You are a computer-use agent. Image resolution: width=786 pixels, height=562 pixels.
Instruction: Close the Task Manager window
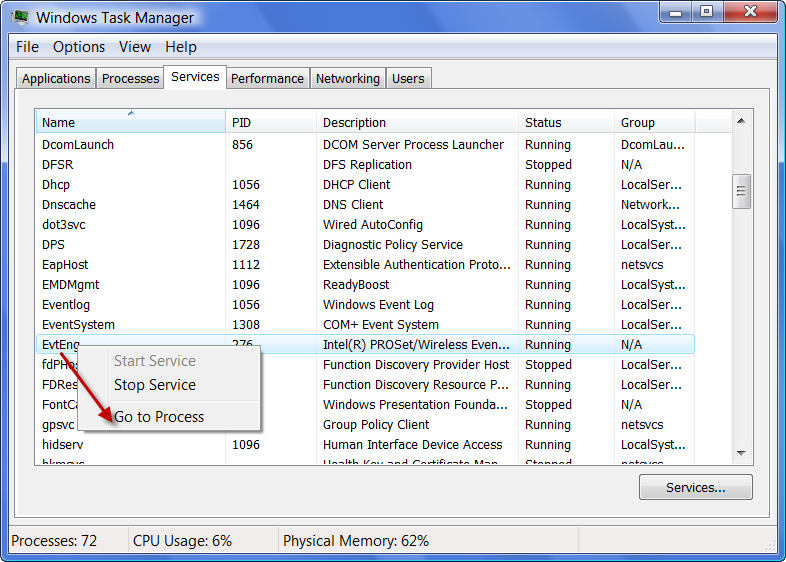point(750,12)
